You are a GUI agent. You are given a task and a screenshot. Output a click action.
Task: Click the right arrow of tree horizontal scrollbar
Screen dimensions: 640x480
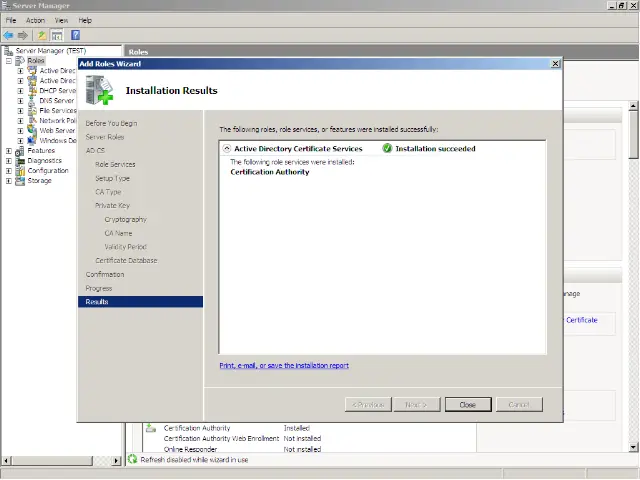[116, 460]
